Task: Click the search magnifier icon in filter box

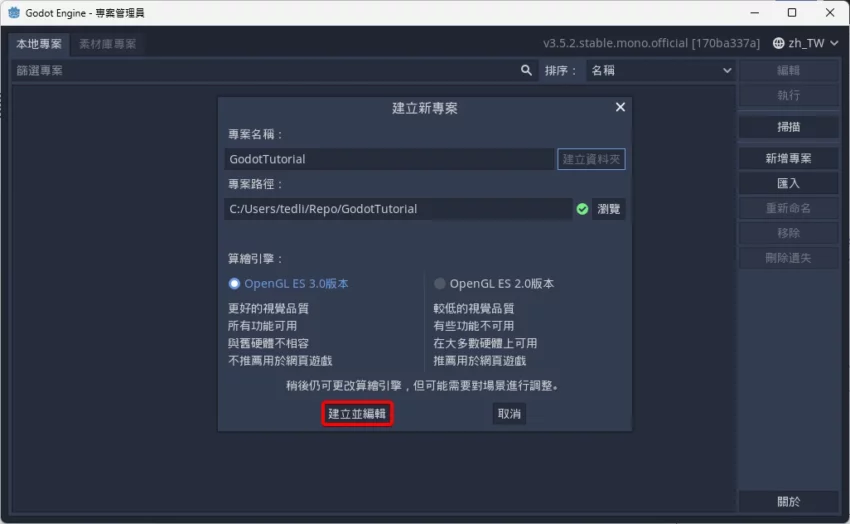Action: (526, 70)
